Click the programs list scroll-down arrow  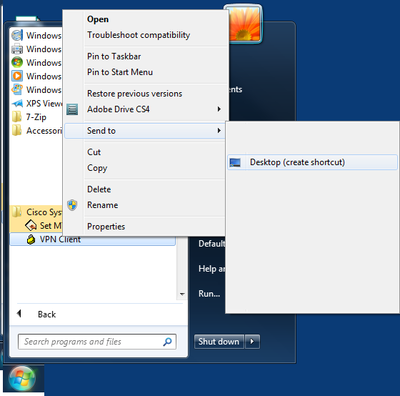(182, 294)
